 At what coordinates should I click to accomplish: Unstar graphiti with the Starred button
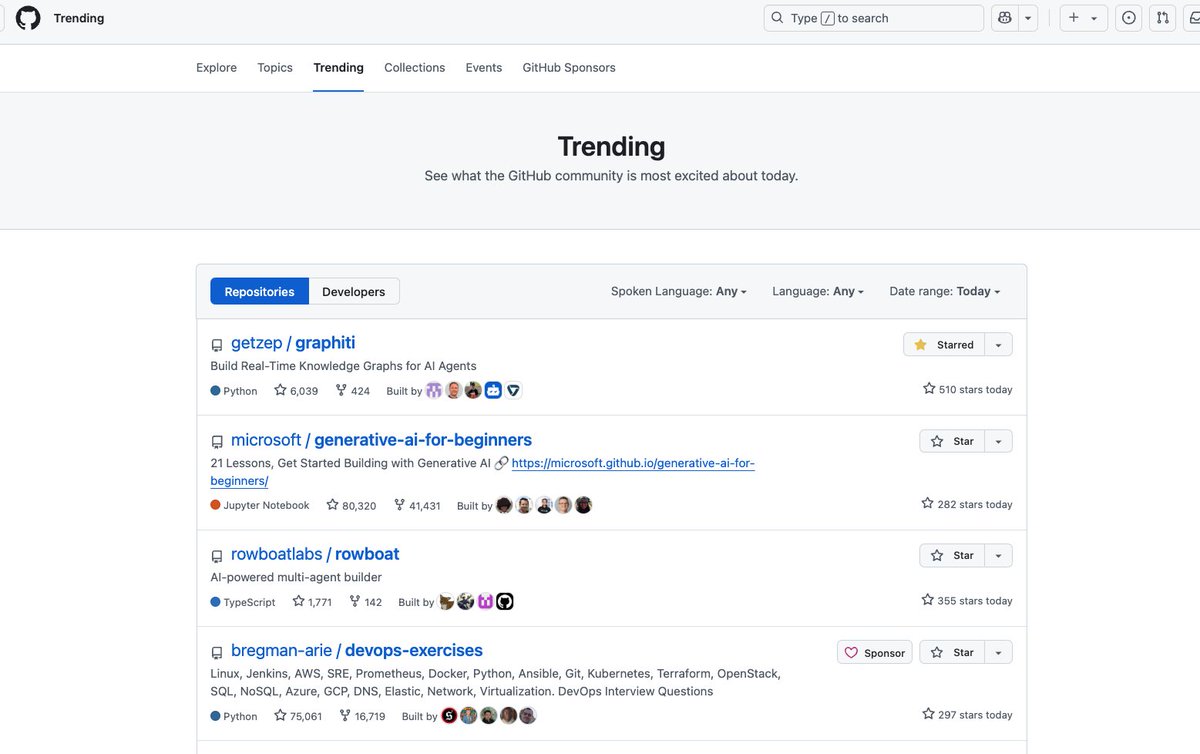point(944,345)
